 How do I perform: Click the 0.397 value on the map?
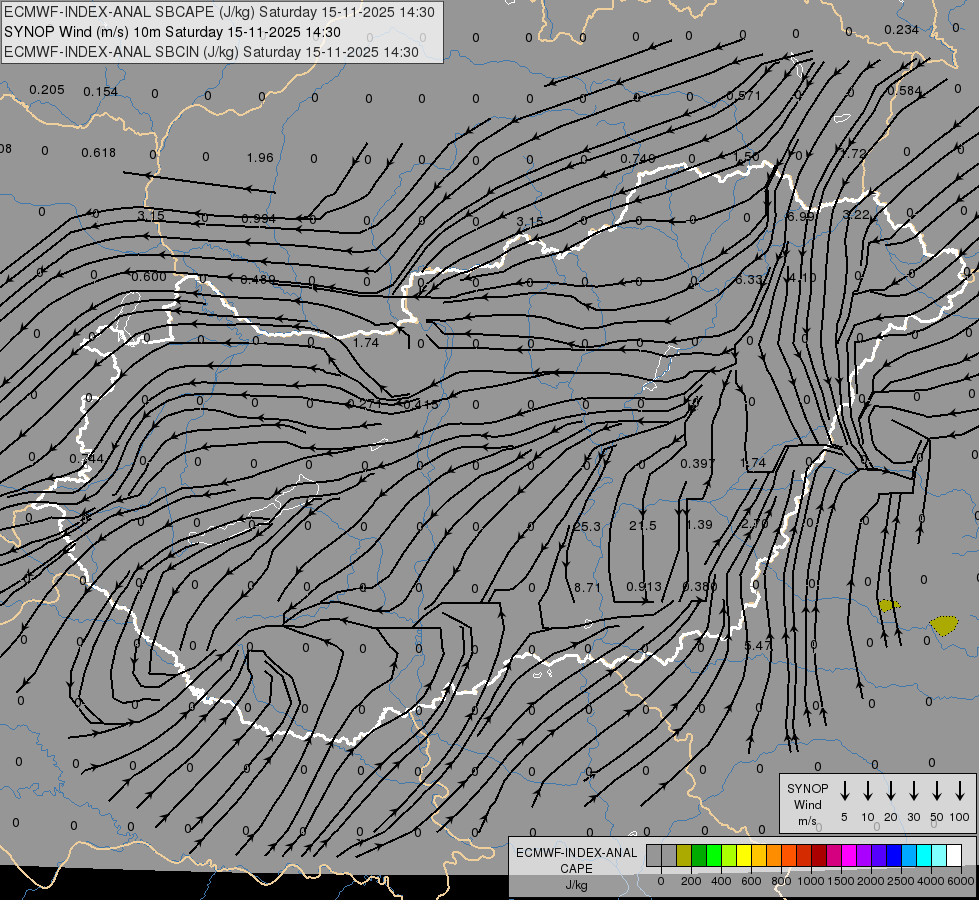click(697, 463)
